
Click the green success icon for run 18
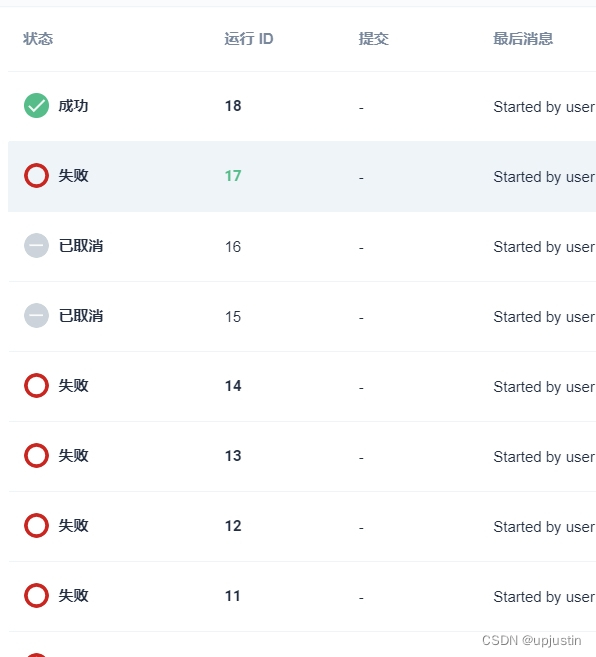pyautogui.click(x=36, y=106)
